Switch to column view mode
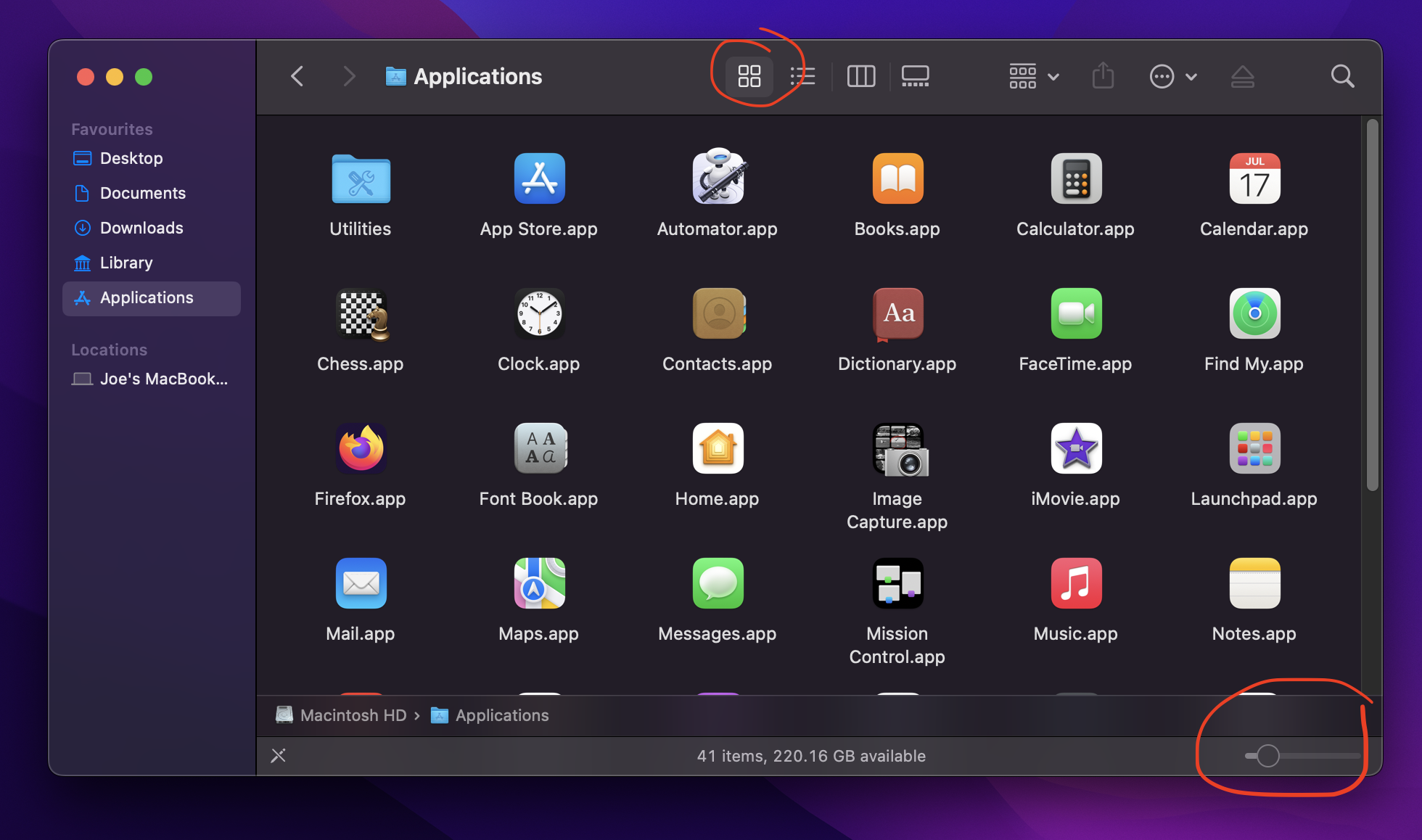Image resolution: width=1422 pixels, height=840 pixels. click(861, 76)
